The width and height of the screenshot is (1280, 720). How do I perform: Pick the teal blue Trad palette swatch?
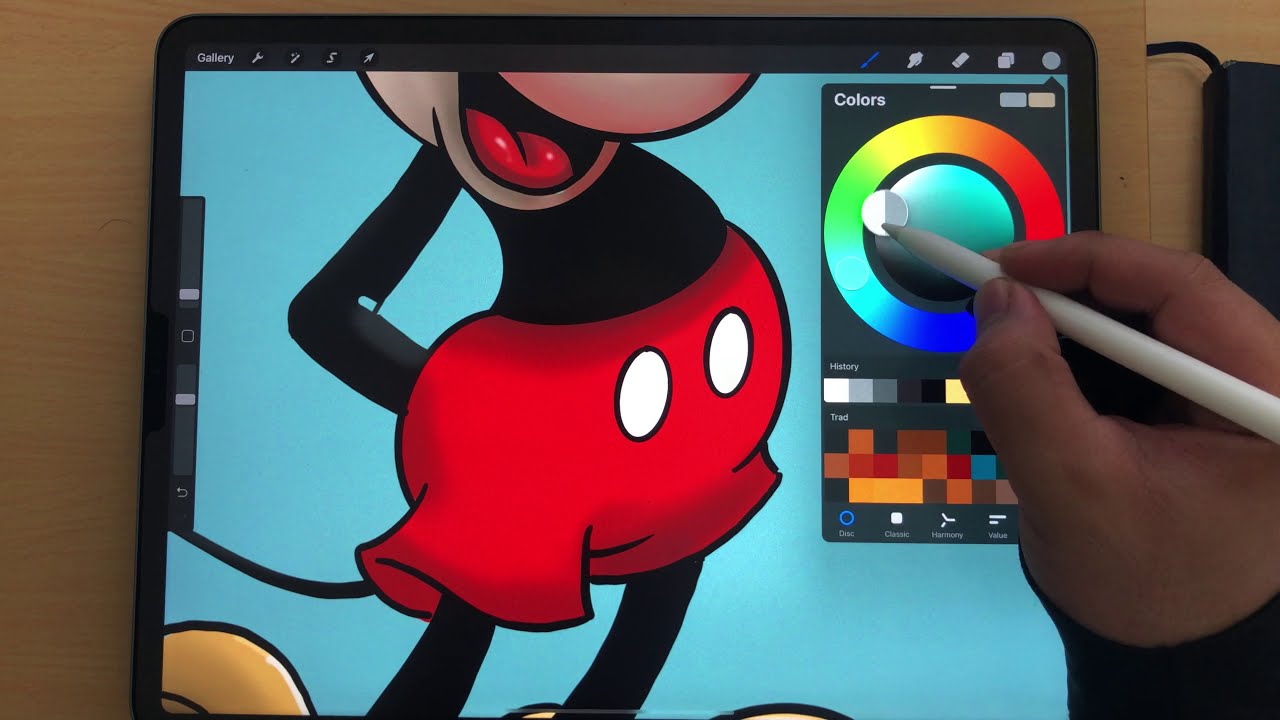pyautogui.click(x=983, y=466)
